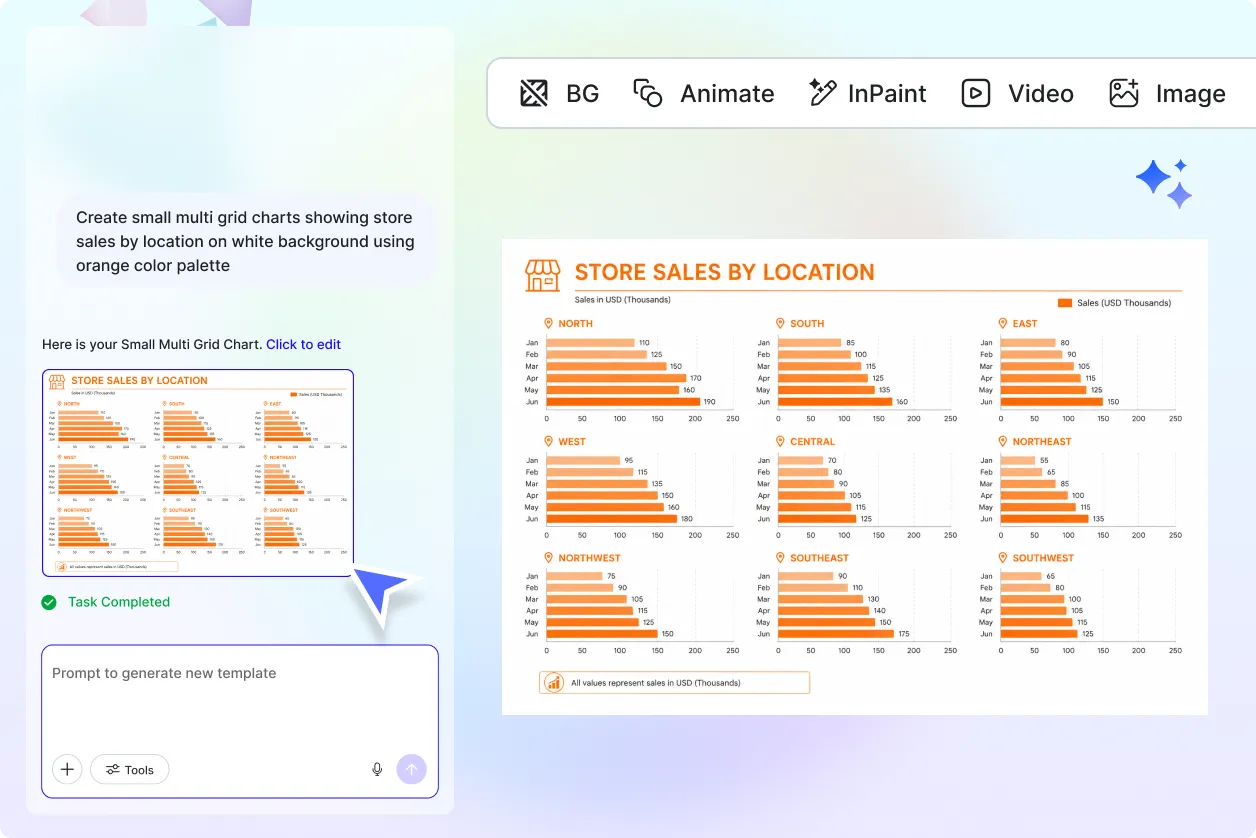Click the CENTRAL location pin icon
This screenshot has width=1256, height=838.
[x=780, y=441]
